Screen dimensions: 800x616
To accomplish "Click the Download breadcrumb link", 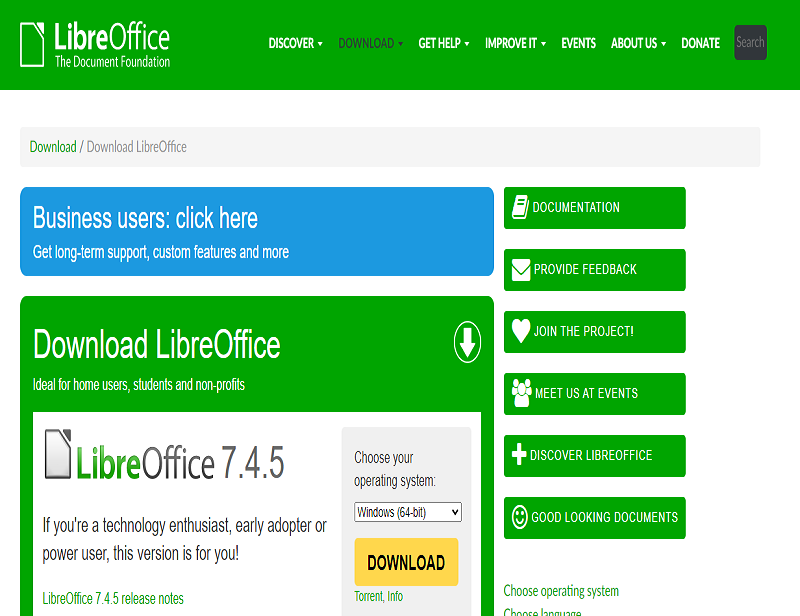I will 53,147.
